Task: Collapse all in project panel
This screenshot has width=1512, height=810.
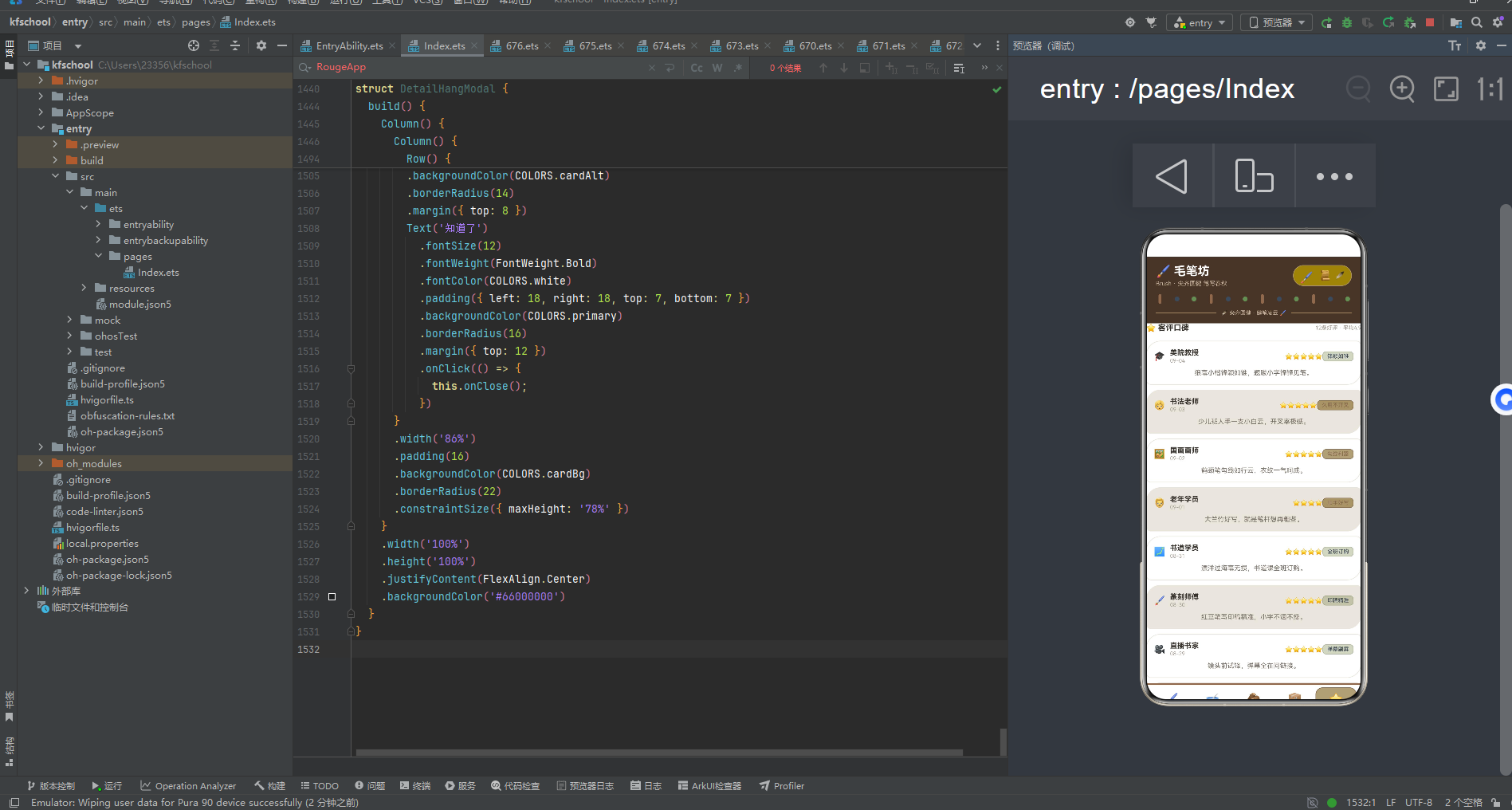Action: (235, 45)
